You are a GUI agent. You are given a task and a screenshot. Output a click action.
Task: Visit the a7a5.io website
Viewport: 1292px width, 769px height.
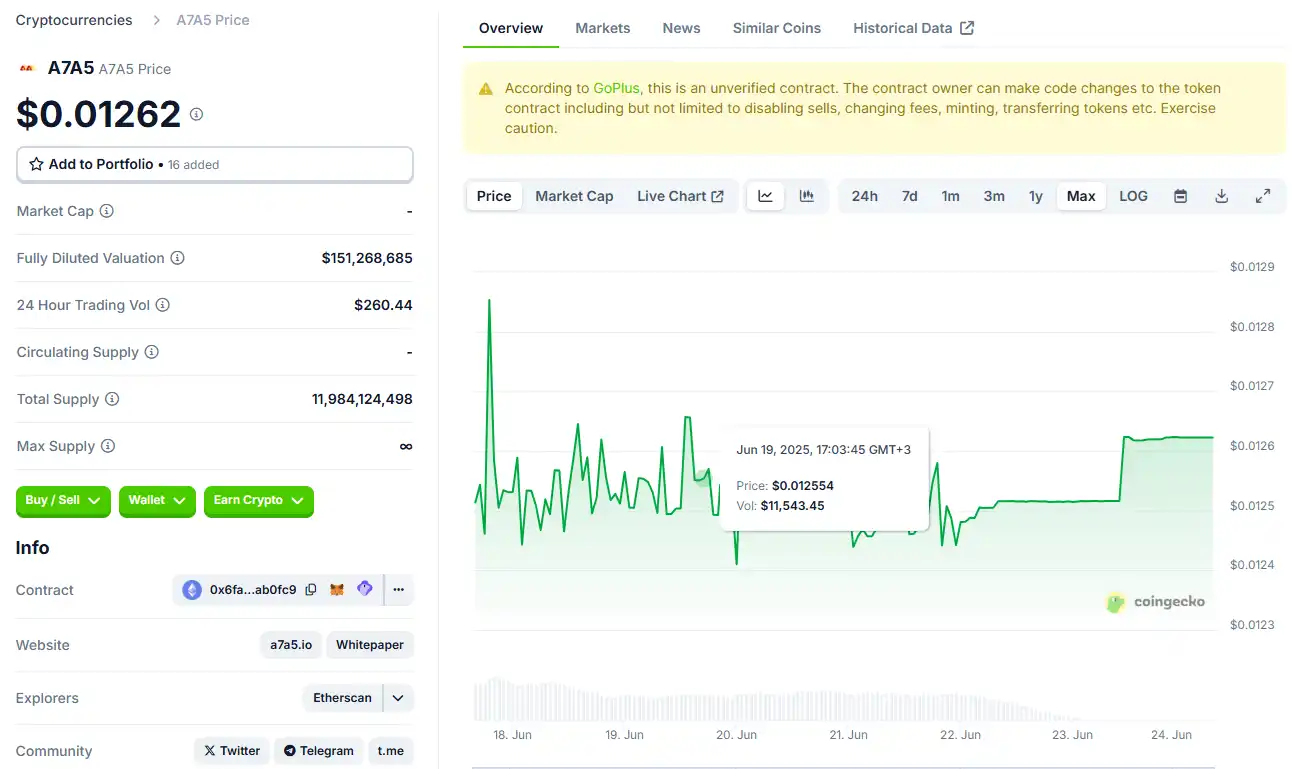[290, 644]
